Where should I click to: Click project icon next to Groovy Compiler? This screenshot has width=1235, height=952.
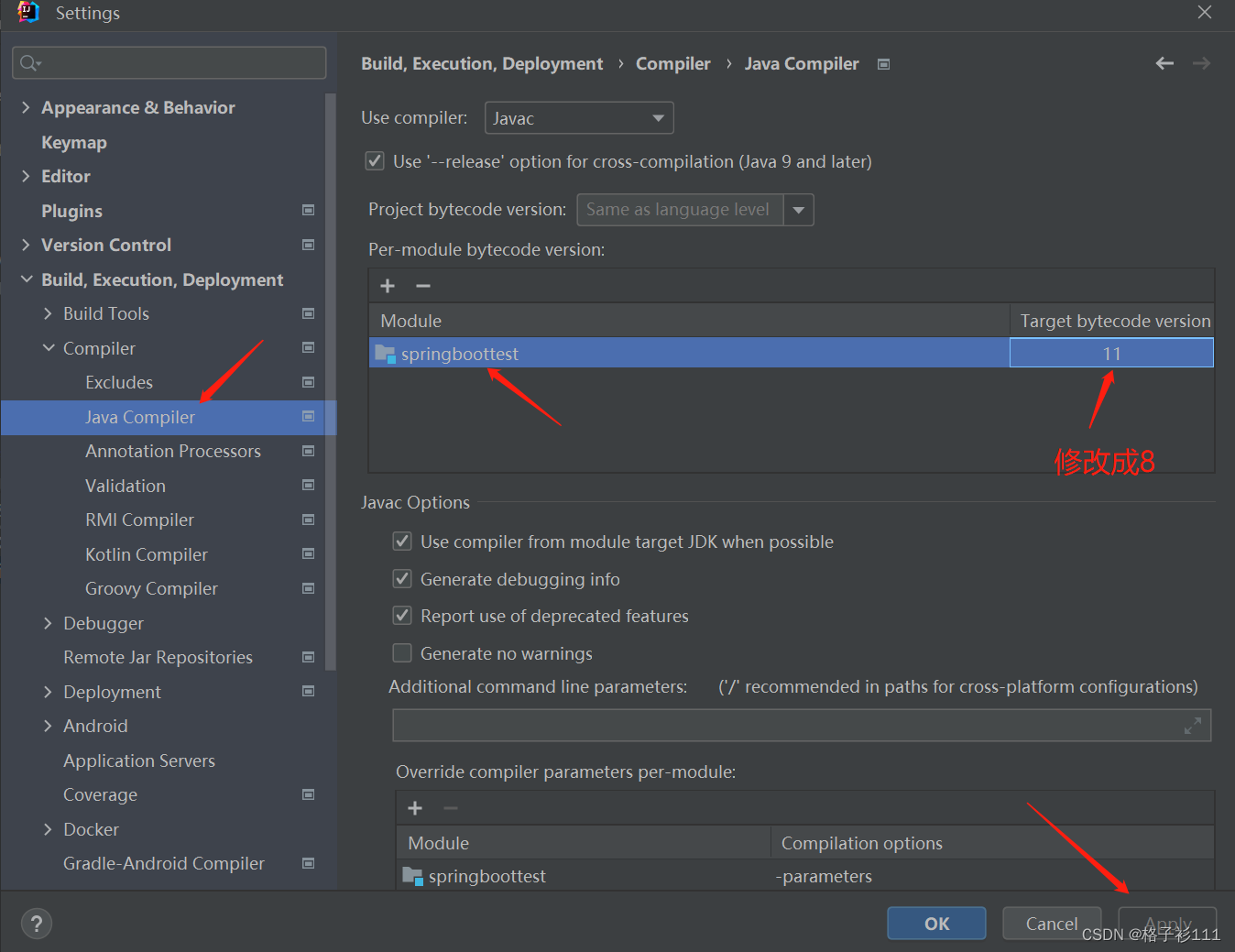point(309,588)
